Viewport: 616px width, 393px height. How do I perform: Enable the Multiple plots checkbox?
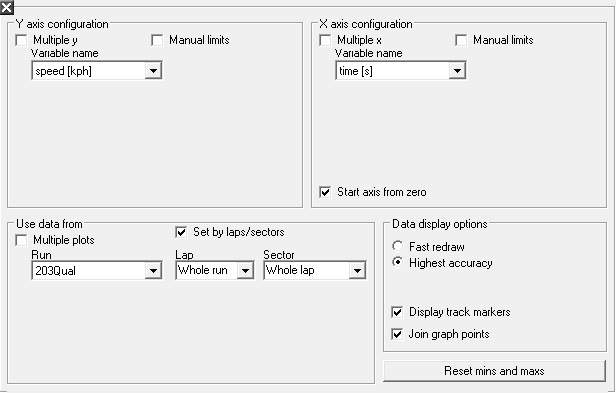(x=21, y=240)
